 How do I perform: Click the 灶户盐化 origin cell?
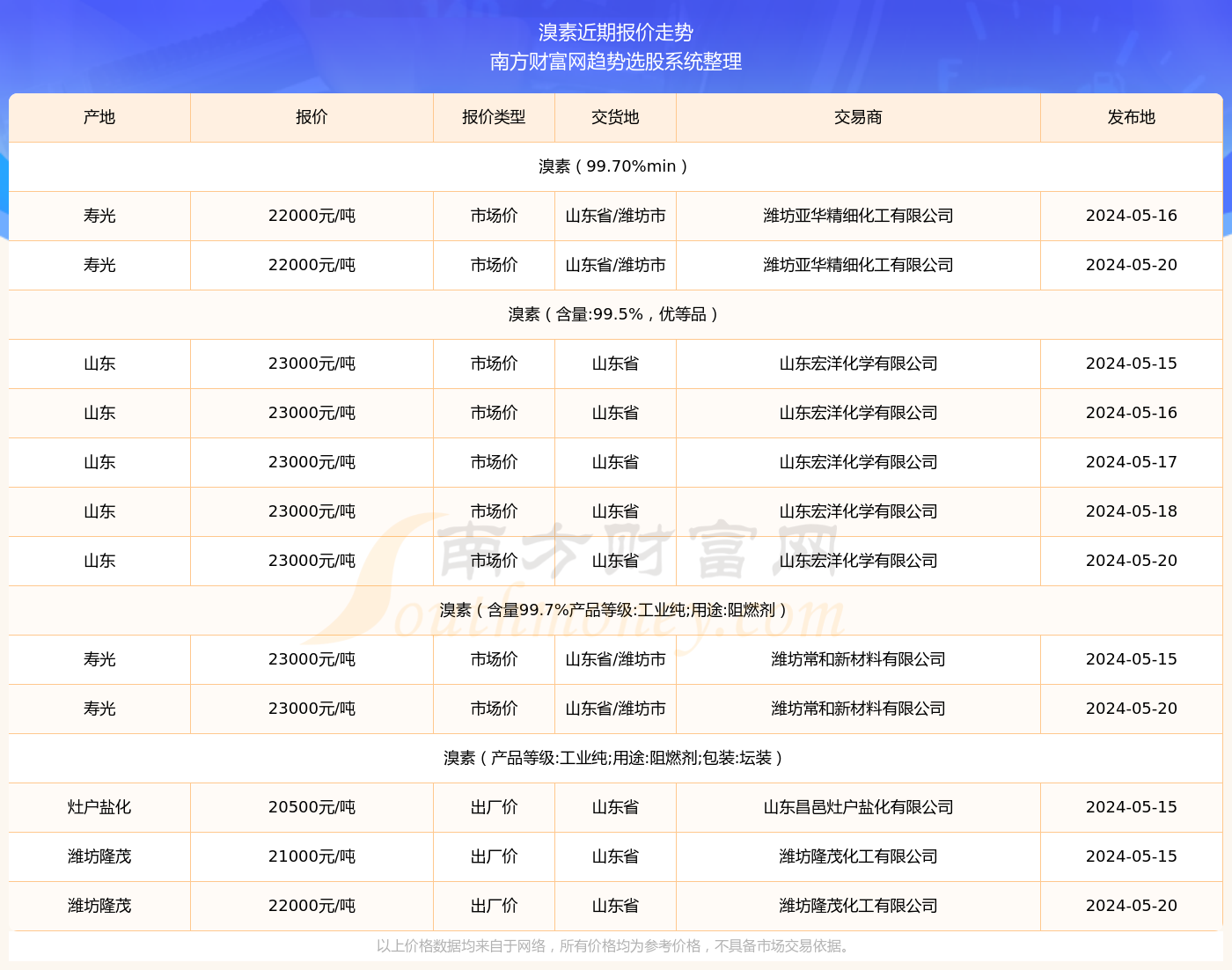[99, 807]
